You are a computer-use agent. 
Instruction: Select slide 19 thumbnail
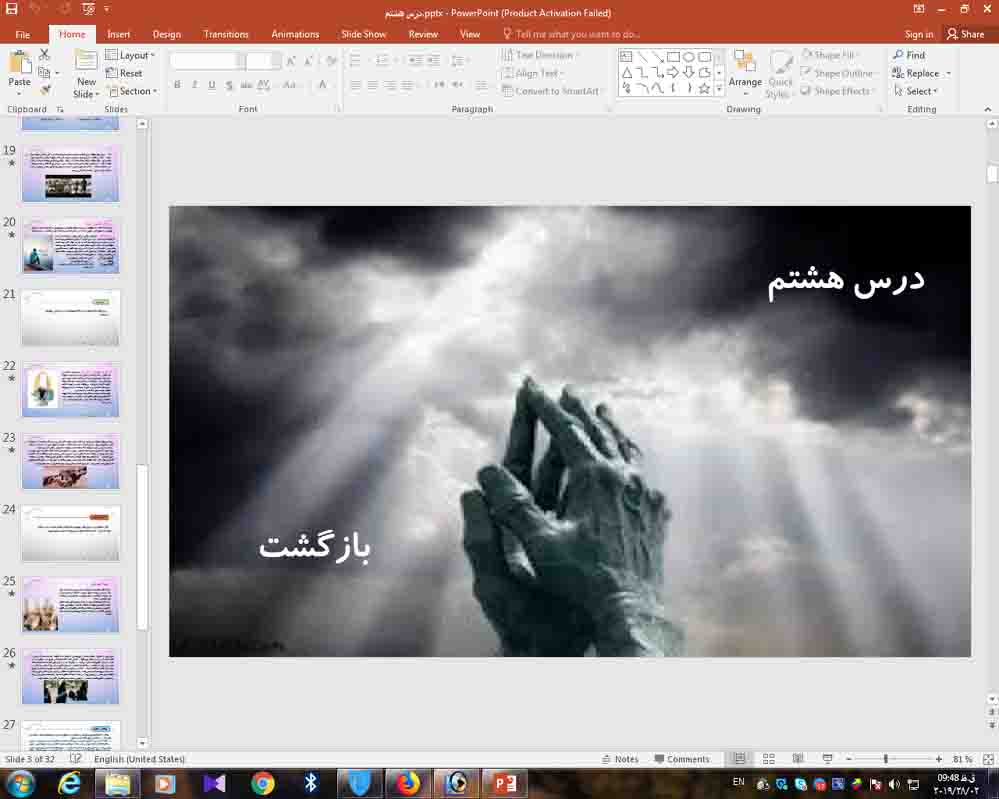point(71,174)
